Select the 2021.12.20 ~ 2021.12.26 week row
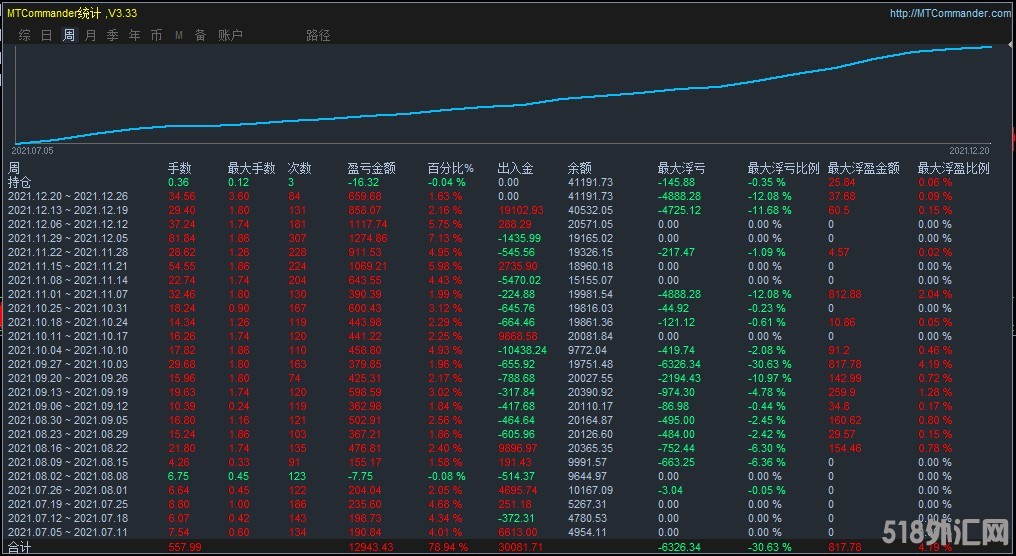Image resolution: width=1016 pixels, height=556 pixels. (x=68, y=197)
